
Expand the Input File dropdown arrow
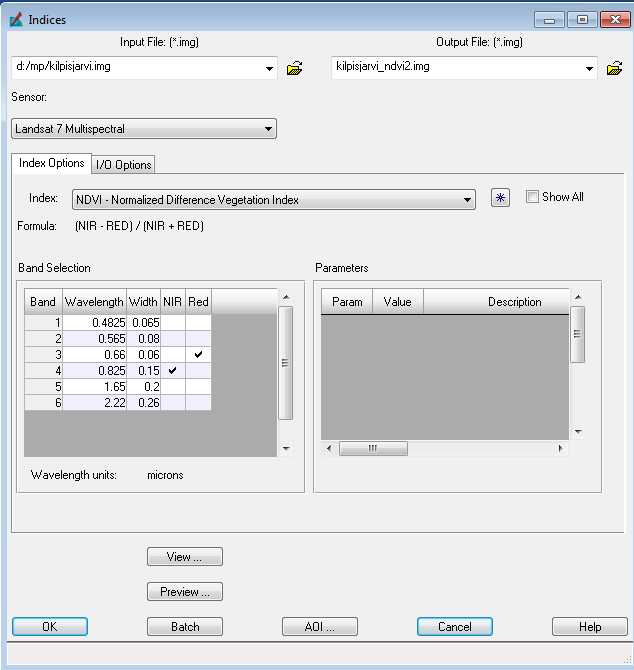click(269, 68)
